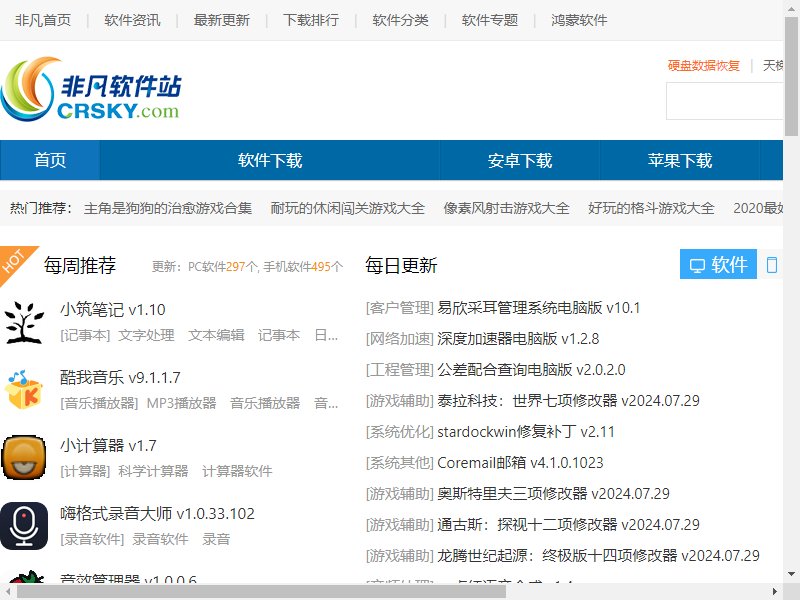
Task: Open 泰拉科技：世界七项修改器 entry
Action: click(x=568, y=401)
